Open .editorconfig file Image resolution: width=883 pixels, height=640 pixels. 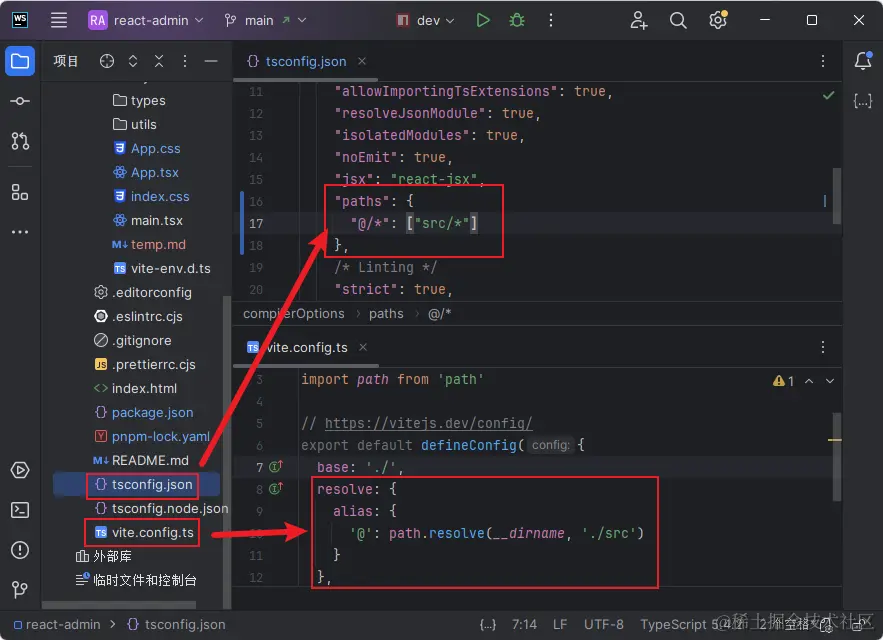142,292
